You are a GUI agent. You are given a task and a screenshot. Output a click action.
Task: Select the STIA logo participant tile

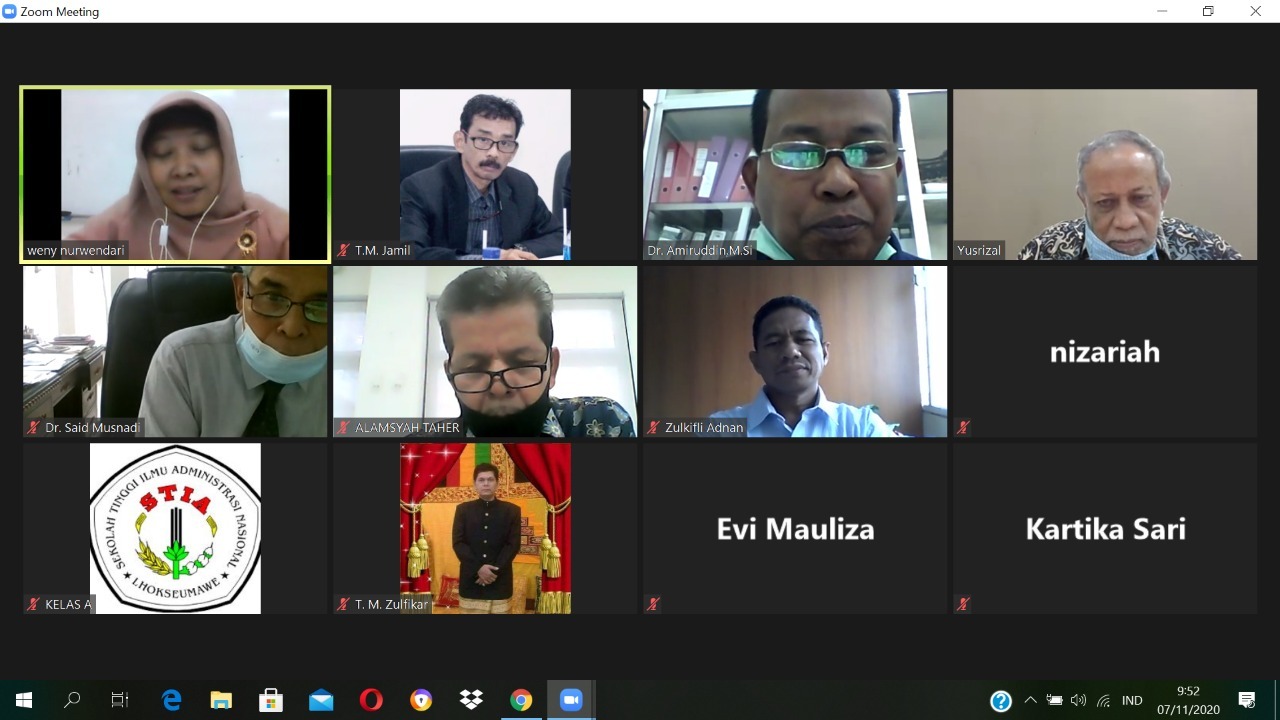point(175,528)
